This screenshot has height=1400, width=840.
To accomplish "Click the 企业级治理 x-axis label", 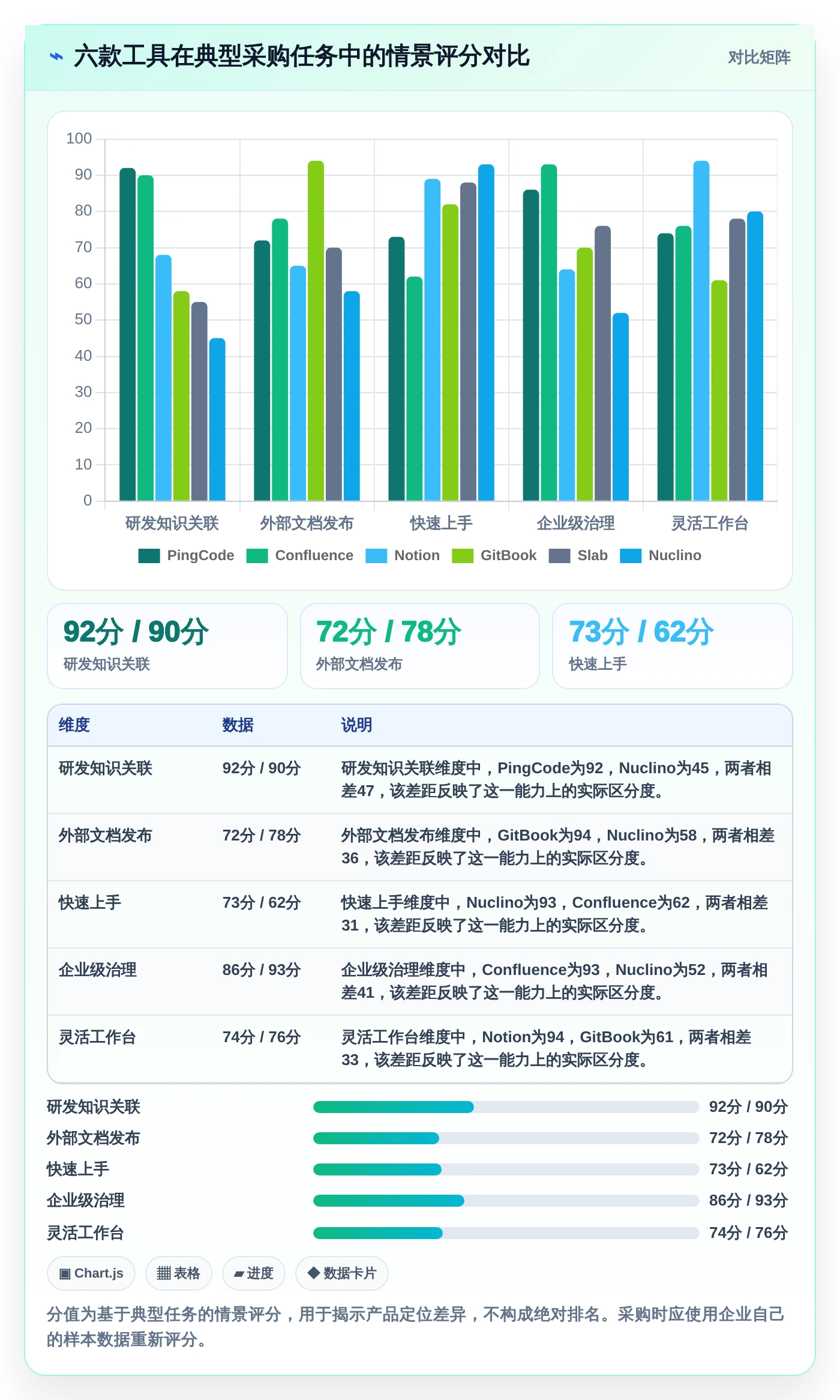I will click(x=576, y=523).
